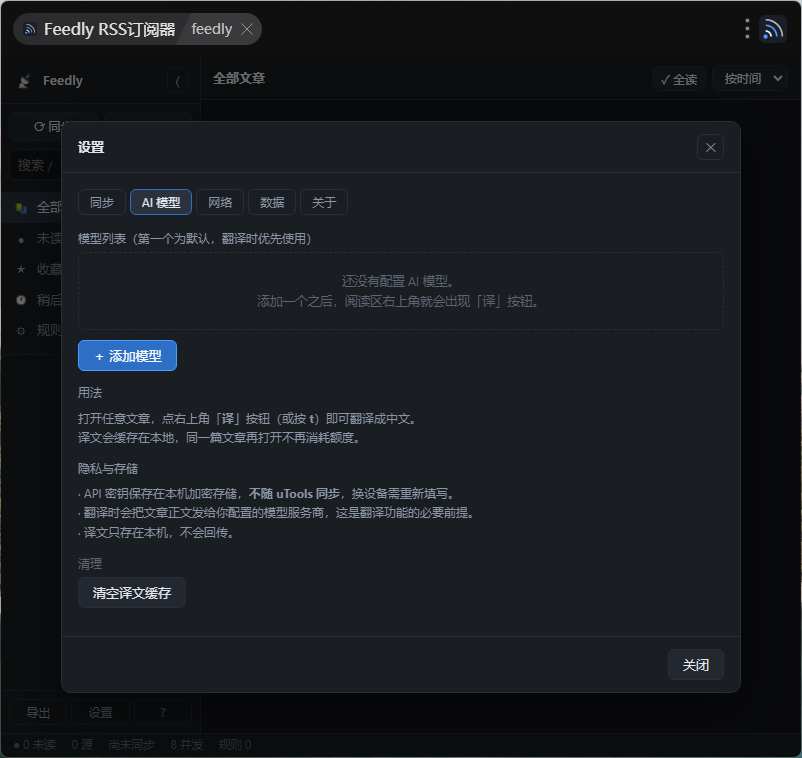Image resolution: width=802 pixels, height=758 pixels.
Task: Click the 还没有配置 AI 模型 placeholder text
Action: click(398, 281)
